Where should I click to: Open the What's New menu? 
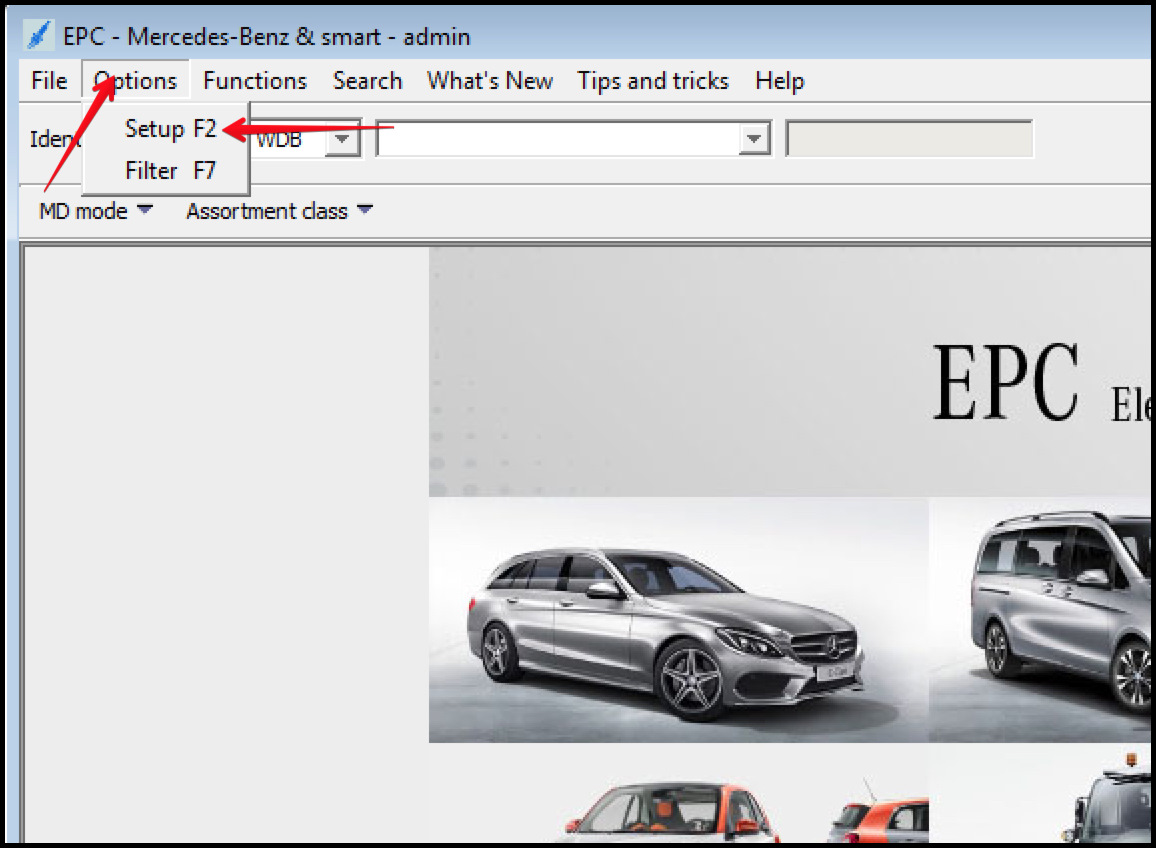[489, 80]
